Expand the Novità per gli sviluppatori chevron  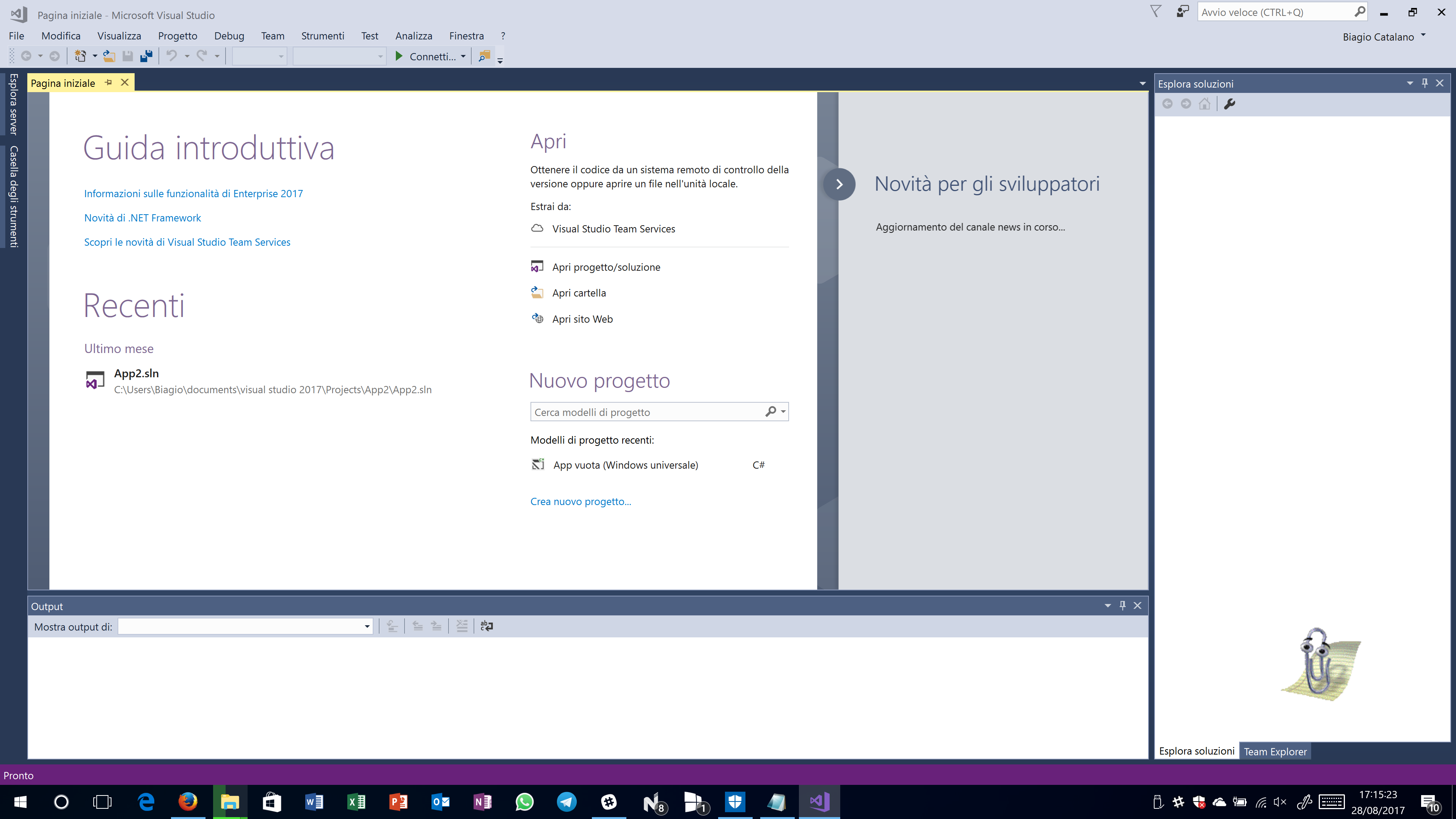pyautogui.click(x=839, y=184)
